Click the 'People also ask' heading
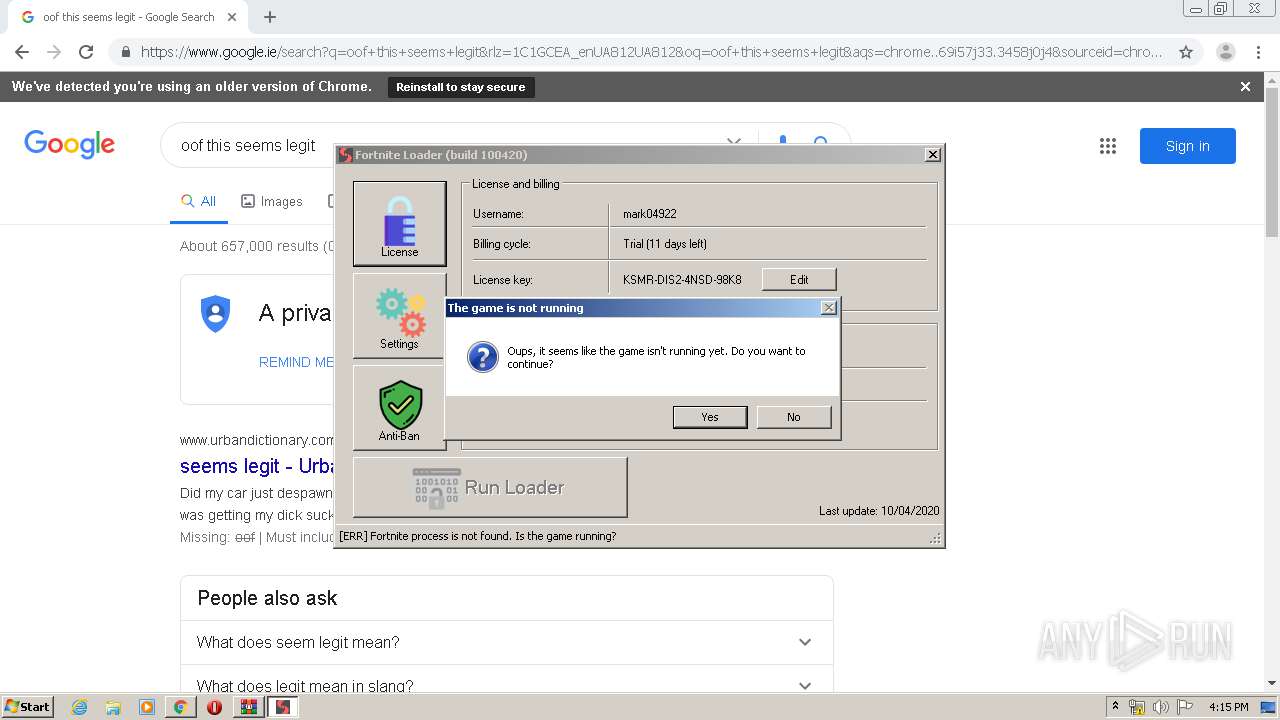Screen dimensions: 1280x720 click(x=267, y=598)
